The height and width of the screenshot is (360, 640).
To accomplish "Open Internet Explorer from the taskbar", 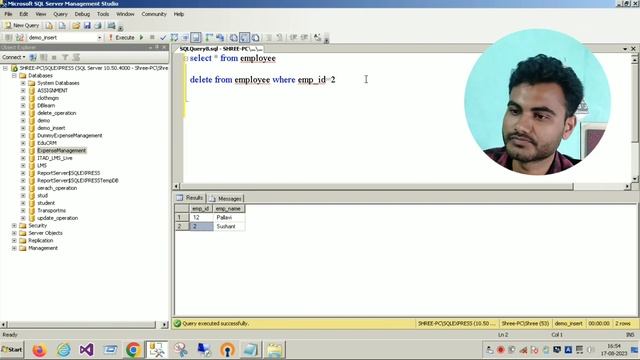I will [63, 350].
